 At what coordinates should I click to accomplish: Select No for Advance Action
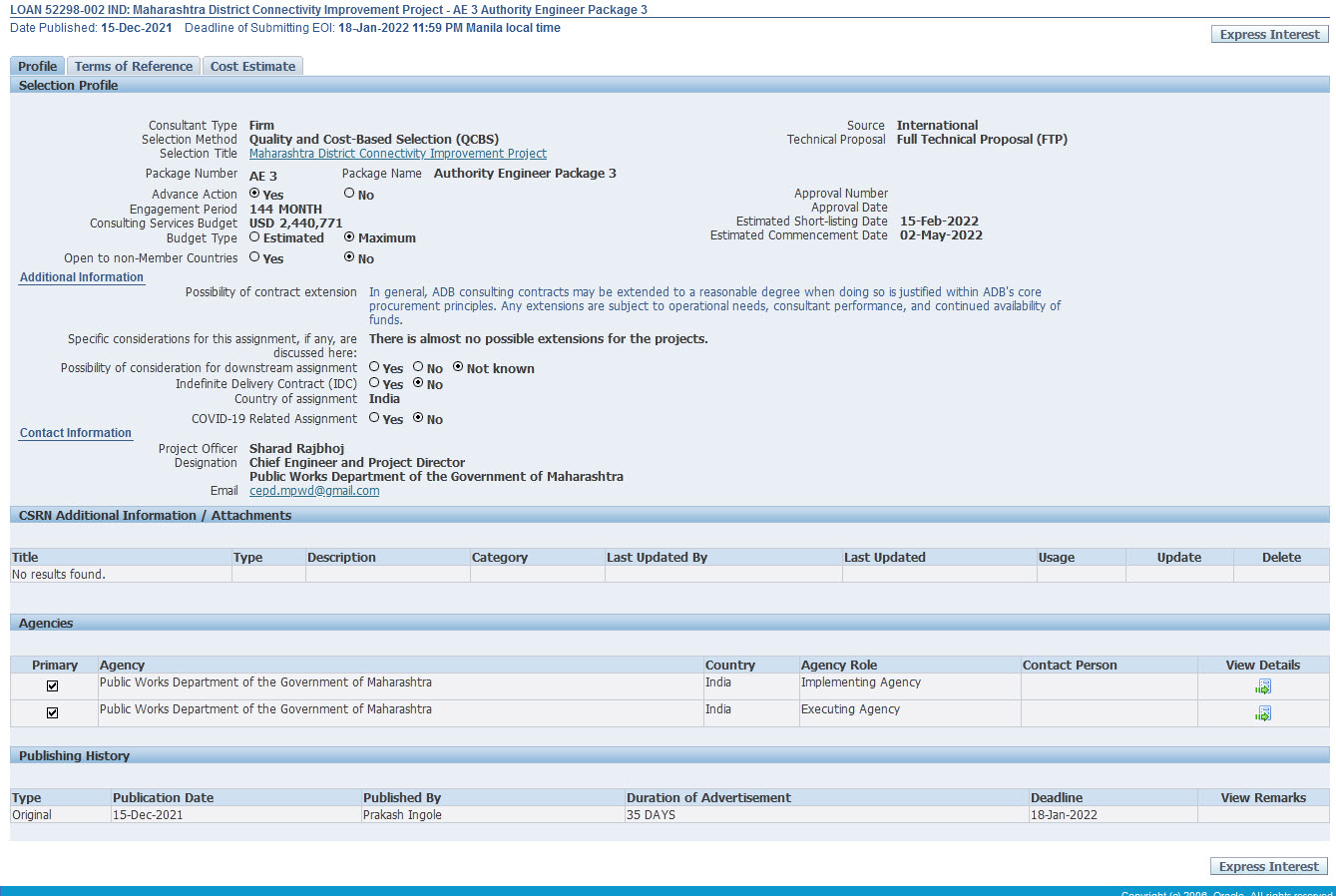click(x=349, y=194)
